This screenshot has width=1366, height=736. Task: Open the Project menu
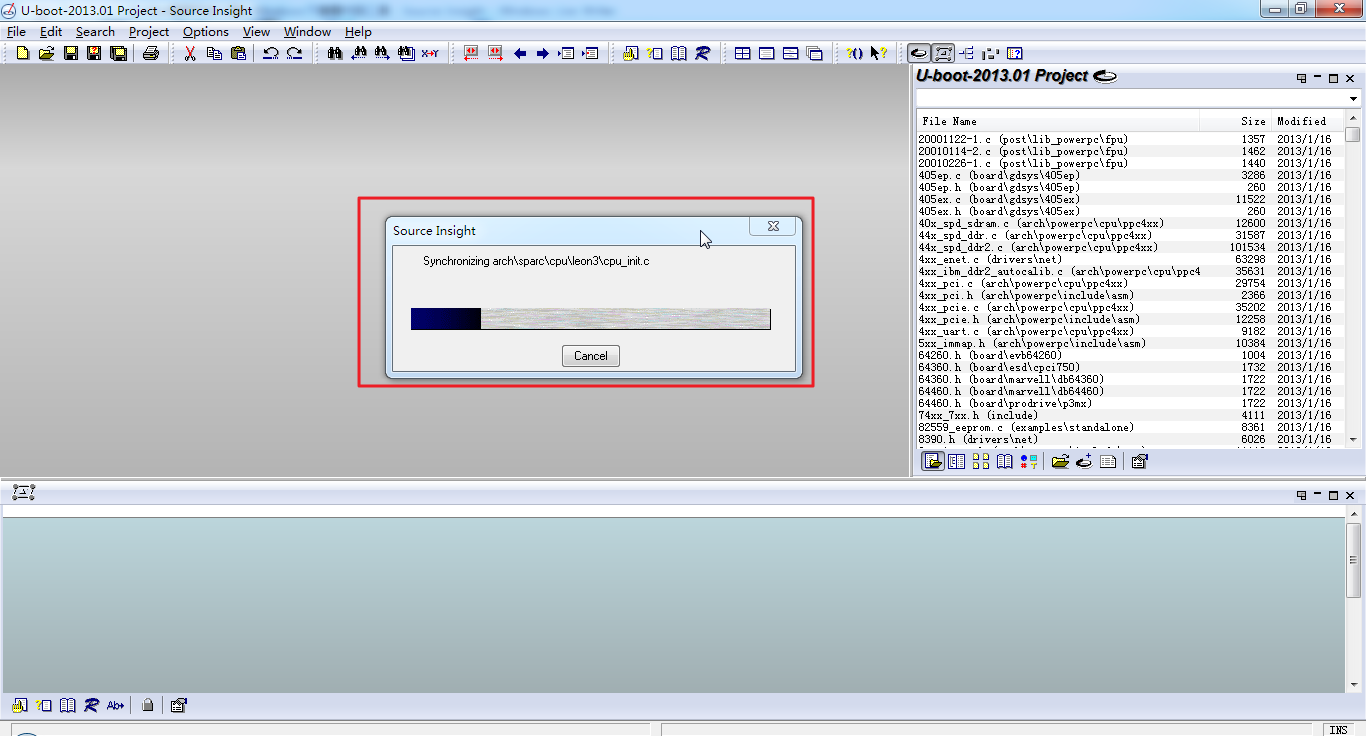click(x=149, y=31)
